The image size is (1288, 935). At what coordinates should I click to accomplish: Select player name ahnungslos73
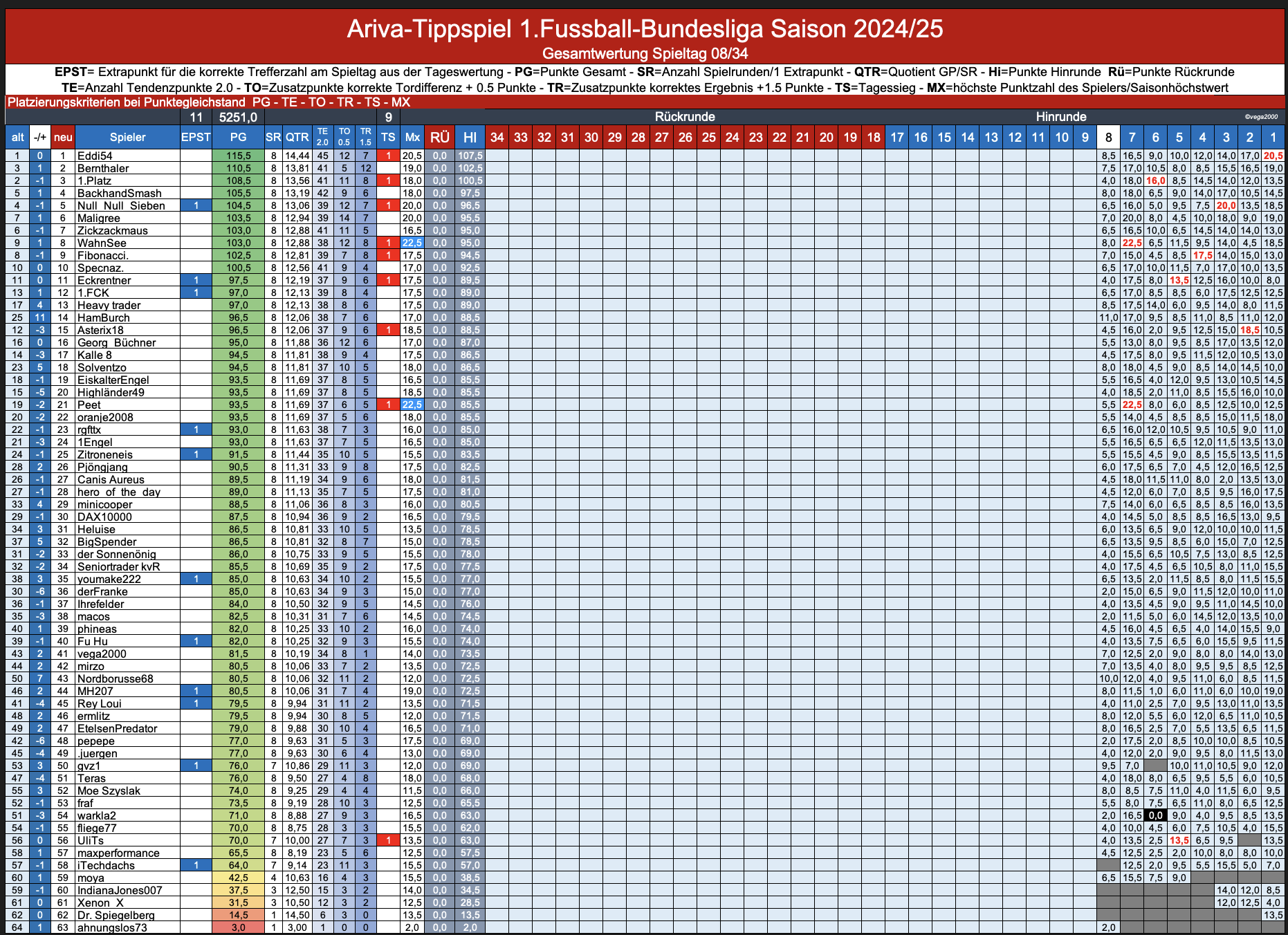112,927
